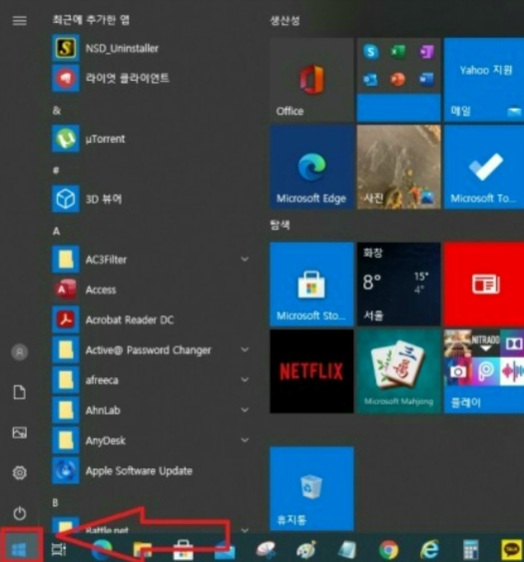
Task: Open Settings gear in Start sidebar
Action: tap(20, 473)
